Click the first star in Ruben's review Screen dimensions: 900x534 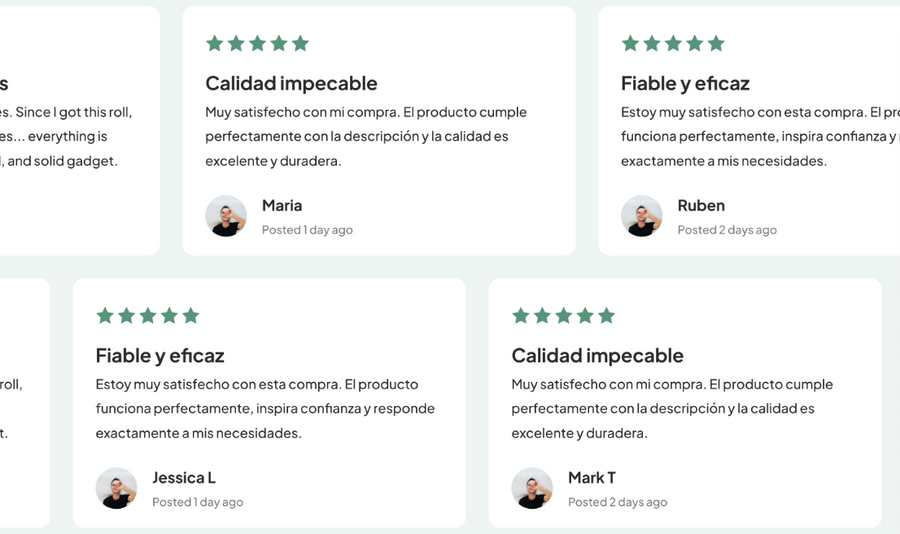pos(630,43)
